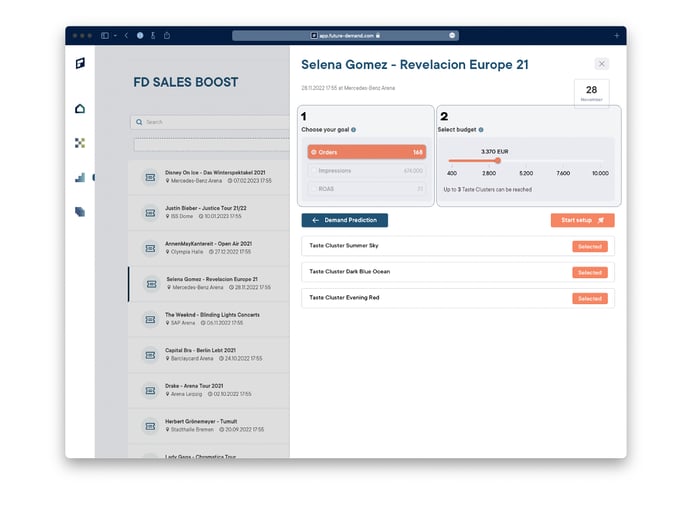Click the 2.800 budget scale label
Image resolution: width=688 pixels, height=509 pixels.
(x=489, y=173)
